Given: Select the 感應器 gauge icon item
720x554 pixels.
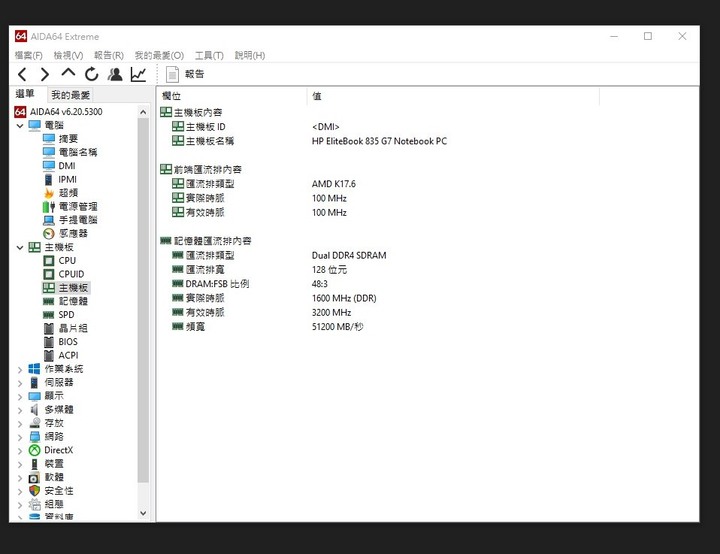Looking at the screenshot, I should pyautogui.click(x=65, y=233).
